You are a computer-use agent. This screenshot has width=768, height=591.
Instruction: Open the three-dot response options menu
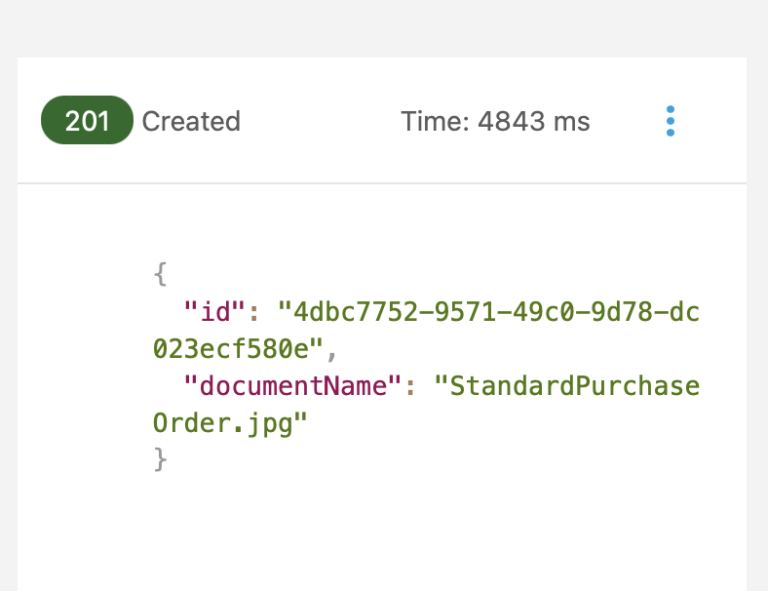click(x=670, y=121)
